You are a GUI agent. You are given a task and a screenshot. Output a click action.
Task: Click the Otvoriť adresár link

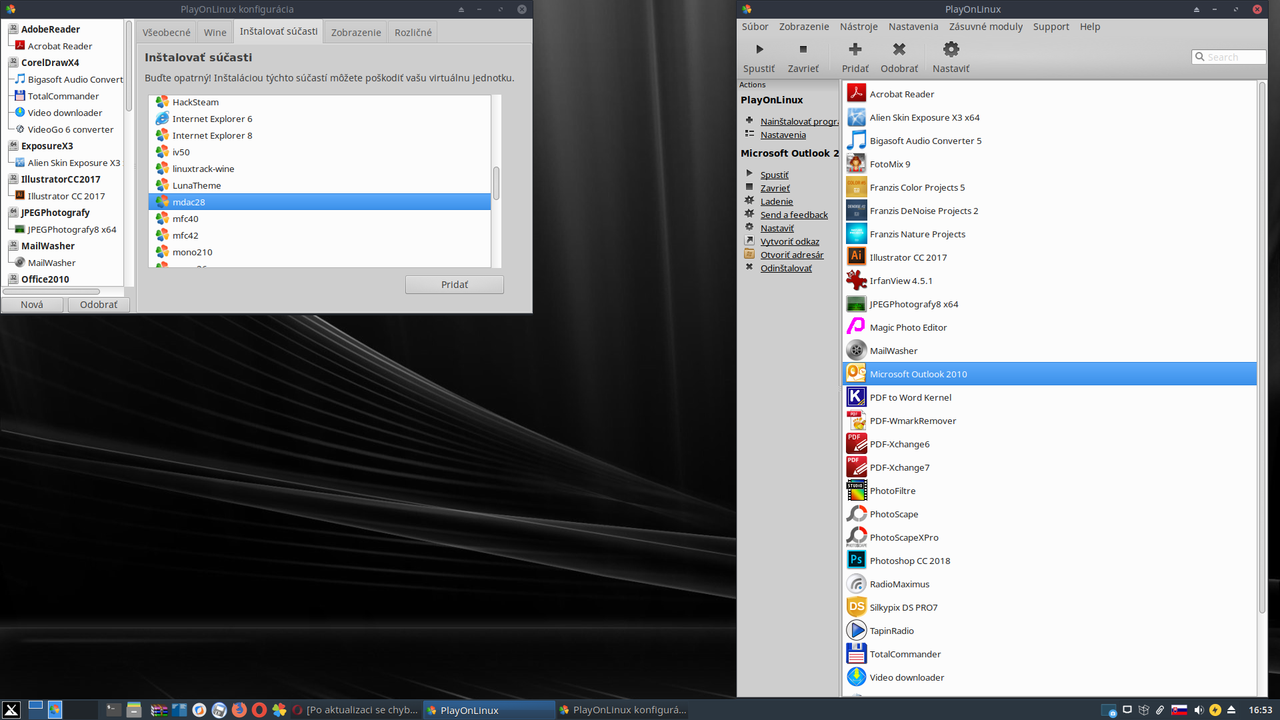(x=792, y=255)
